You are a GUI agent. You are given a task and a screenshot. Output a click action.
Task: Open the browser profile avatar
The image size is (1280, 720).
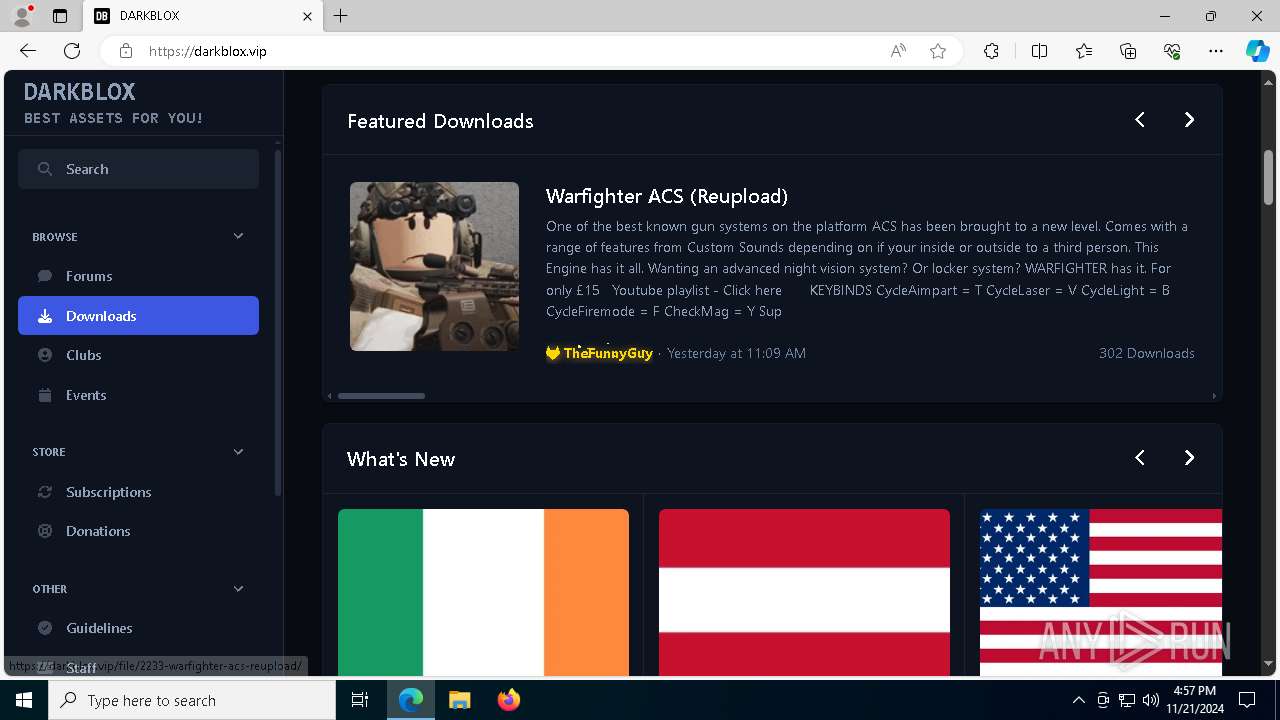[x=22, y=16]
